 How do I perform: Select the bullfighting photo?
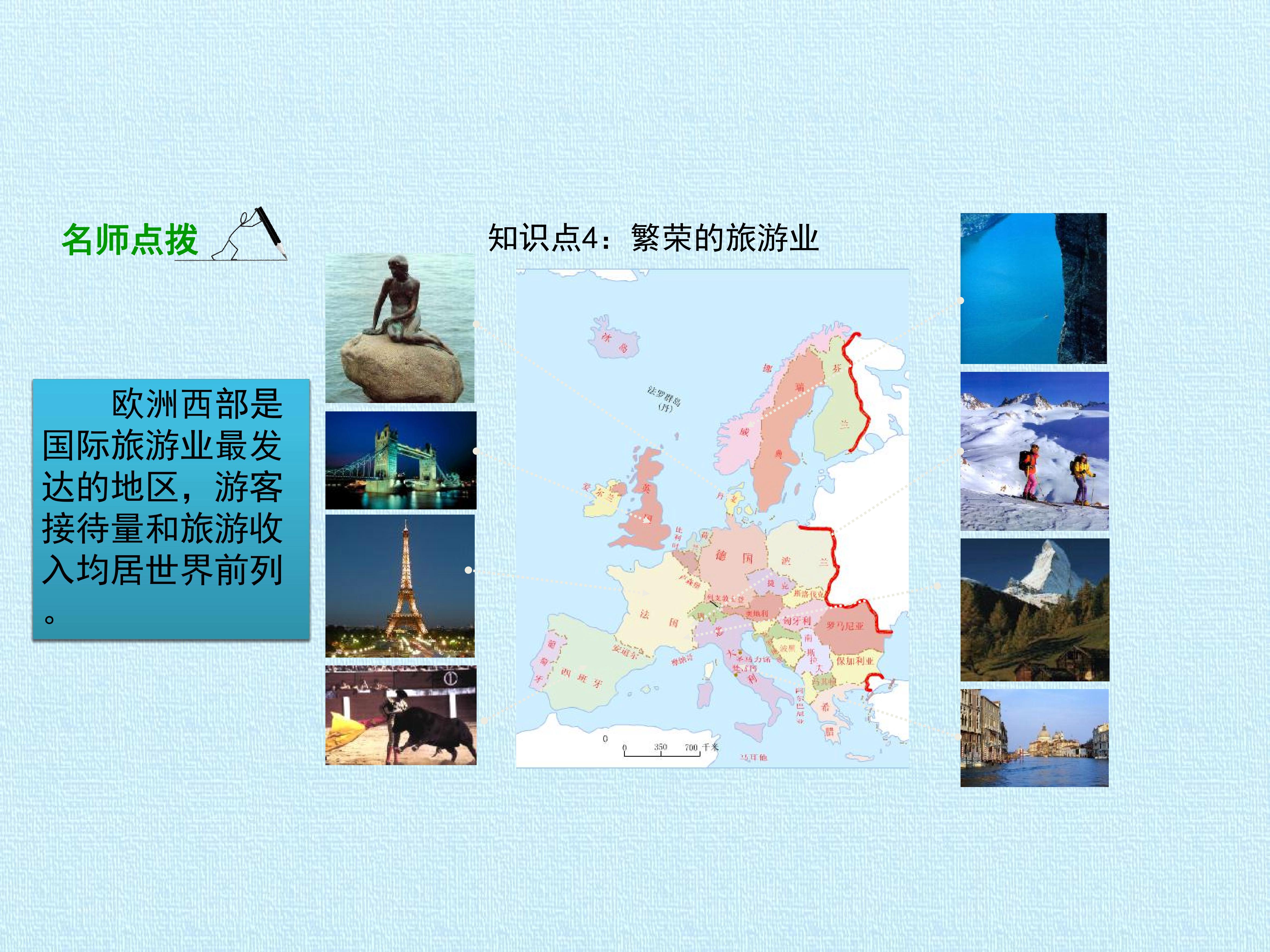pos(401,715)
